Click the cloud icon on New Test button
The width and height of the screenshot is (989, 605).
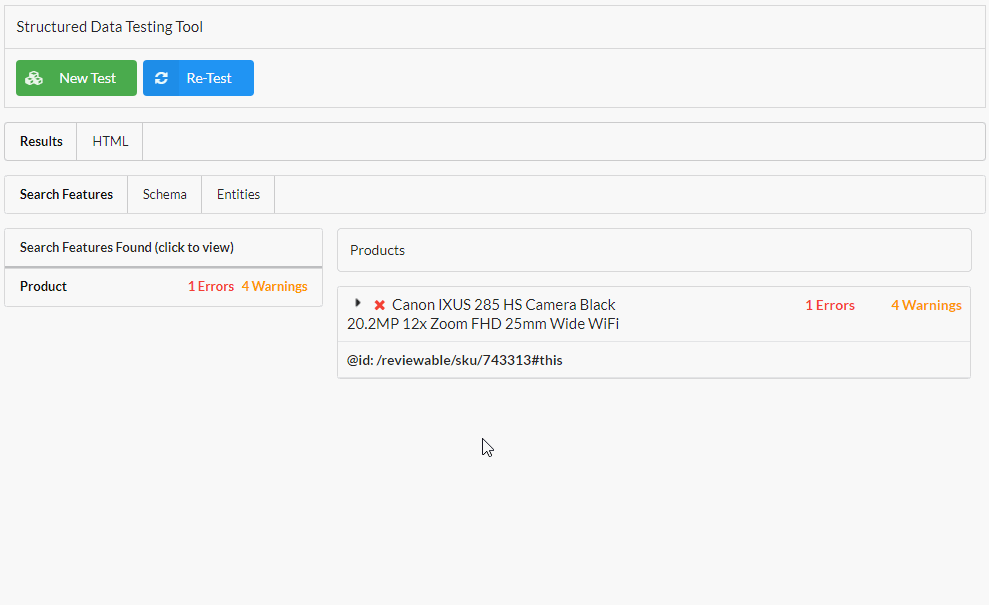[x=34, y=77]
